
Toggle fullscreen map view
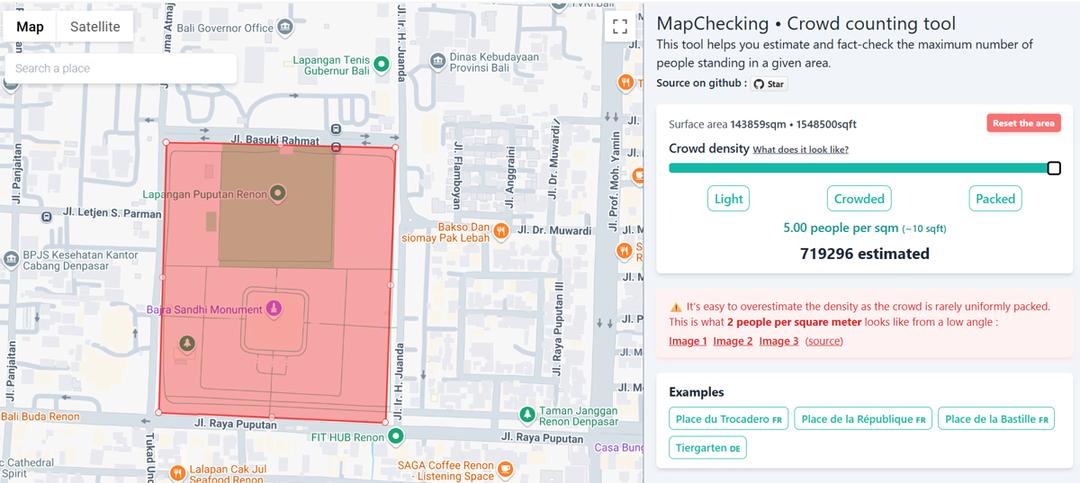click(x=620, y=27)
